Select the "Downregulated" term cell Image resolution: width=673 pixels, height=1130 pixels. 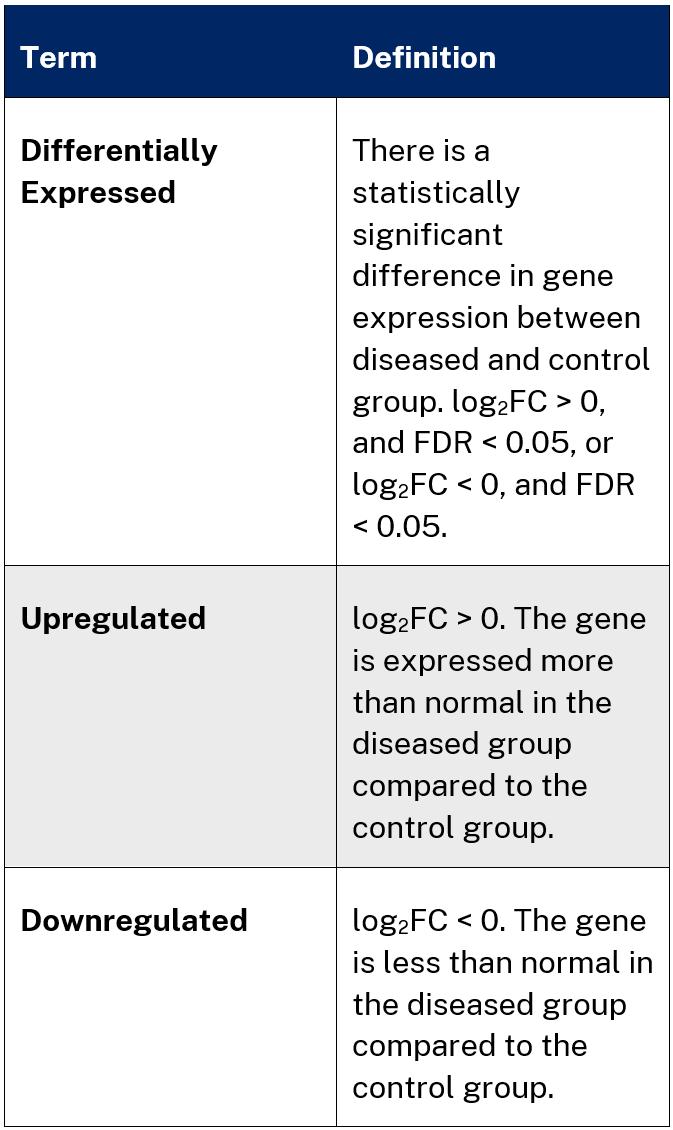pos(133,921)
